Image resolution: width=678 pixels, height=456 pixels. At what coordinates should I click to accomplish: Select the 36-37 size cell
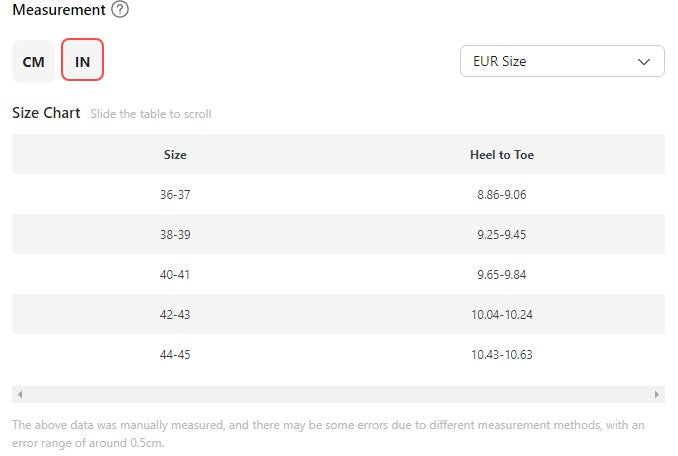[175, 195]
